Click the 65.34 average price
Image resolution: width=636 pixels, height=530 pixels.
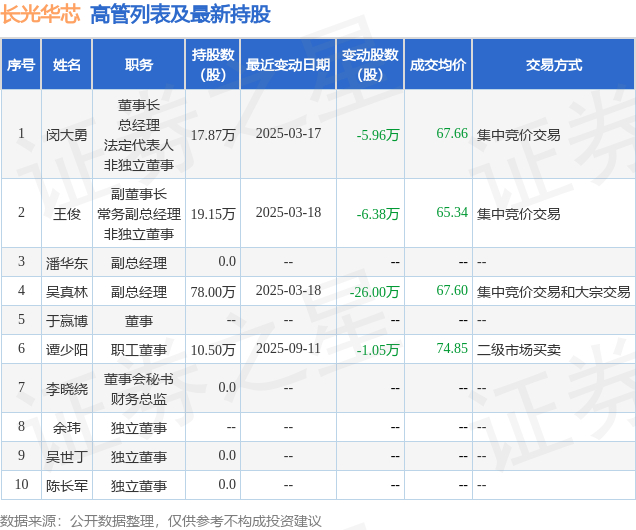452,212
